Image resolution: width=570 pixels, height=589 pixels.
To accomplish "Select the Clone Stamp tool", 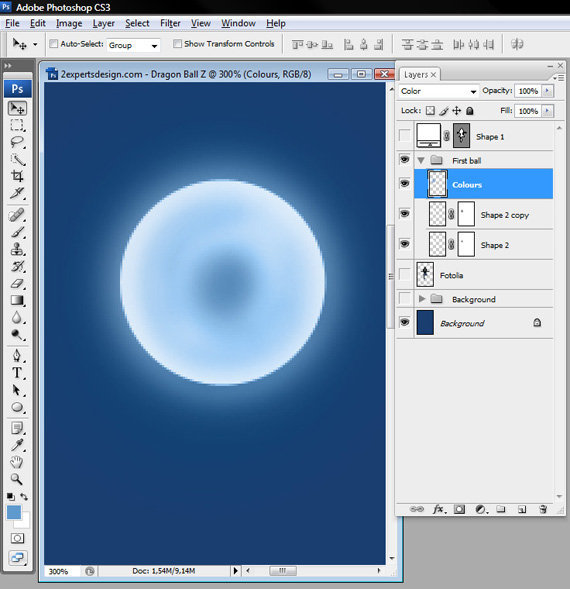I will (17, 249).
